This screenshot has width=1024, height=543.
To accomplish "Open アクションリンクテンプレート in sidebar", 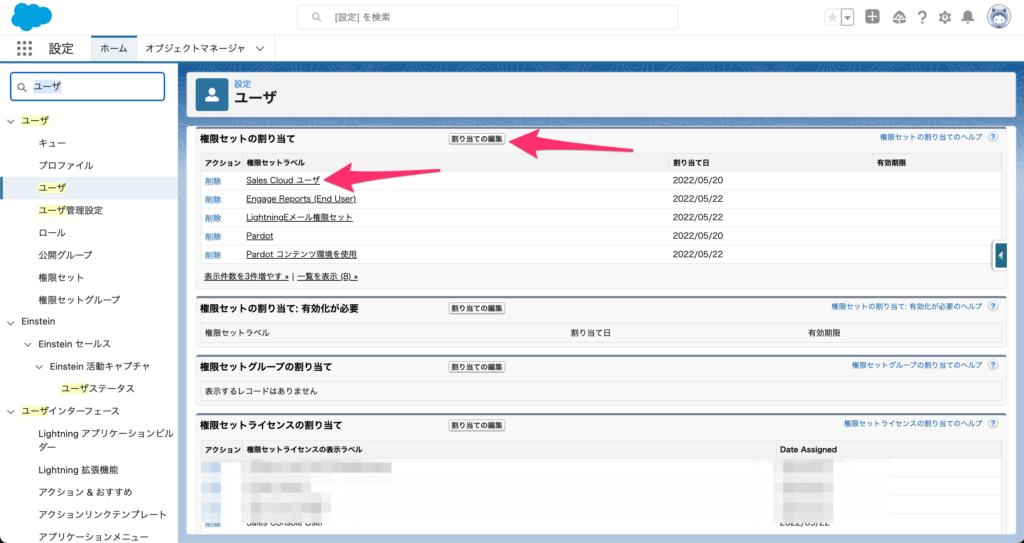I will [x=103, y=514].
